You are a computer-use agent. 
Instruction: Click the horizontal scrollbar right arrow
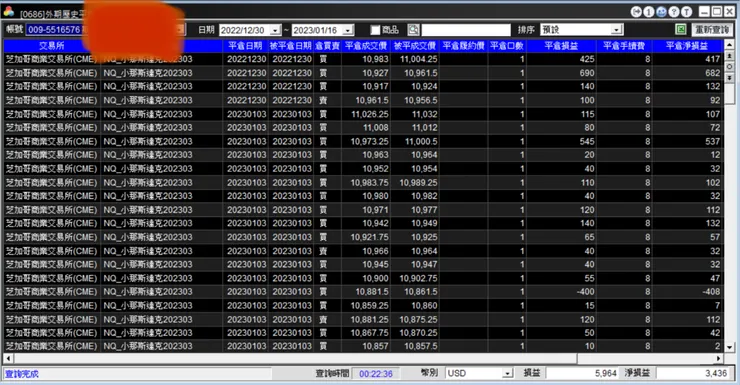point(718,359)
